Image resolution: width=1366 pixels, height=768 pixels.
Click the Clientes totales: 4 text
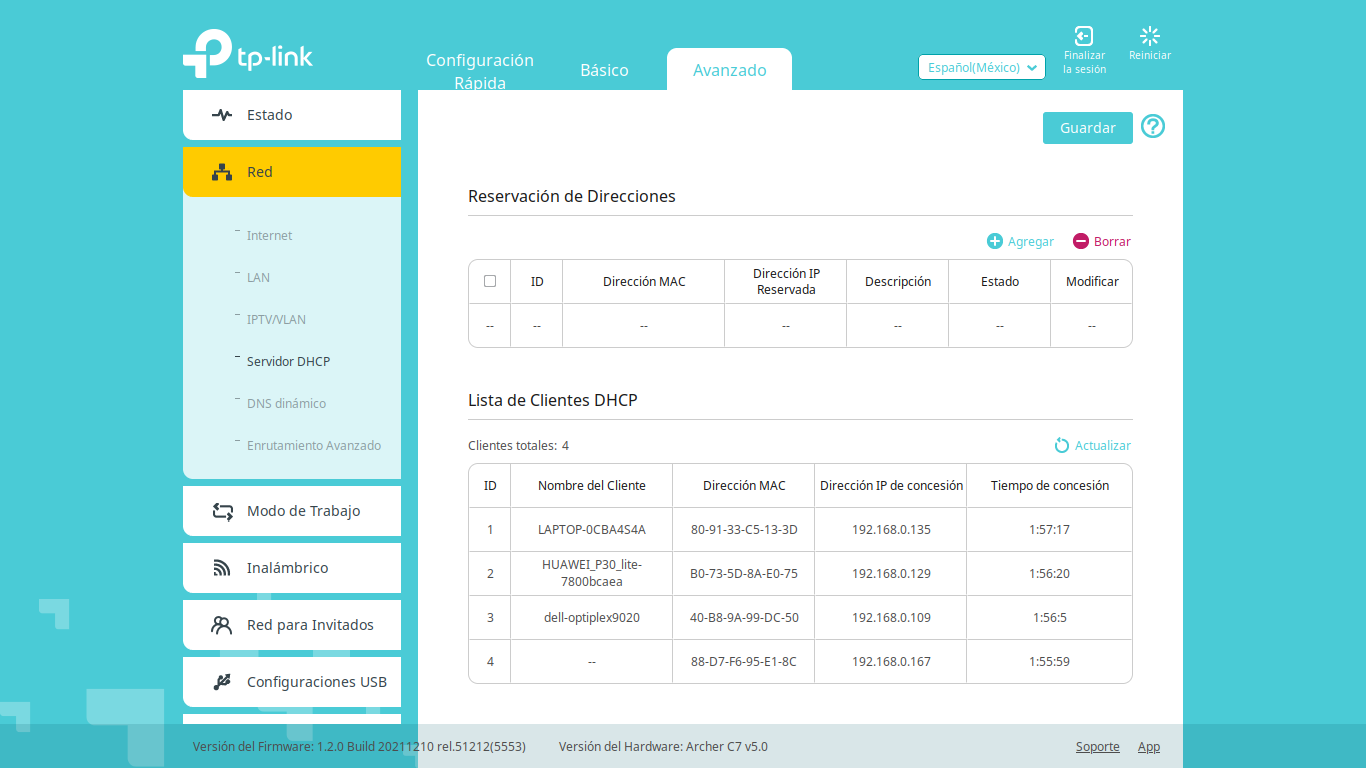518,445
